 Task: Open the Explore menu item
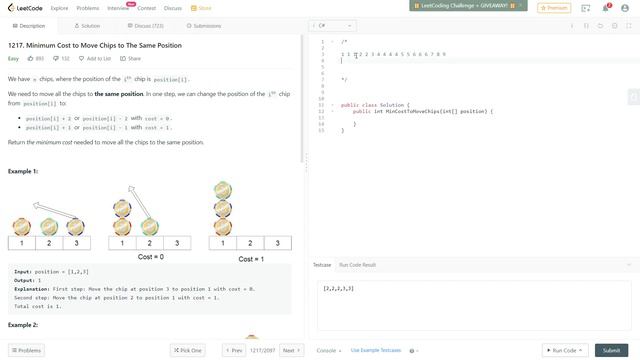59,8
